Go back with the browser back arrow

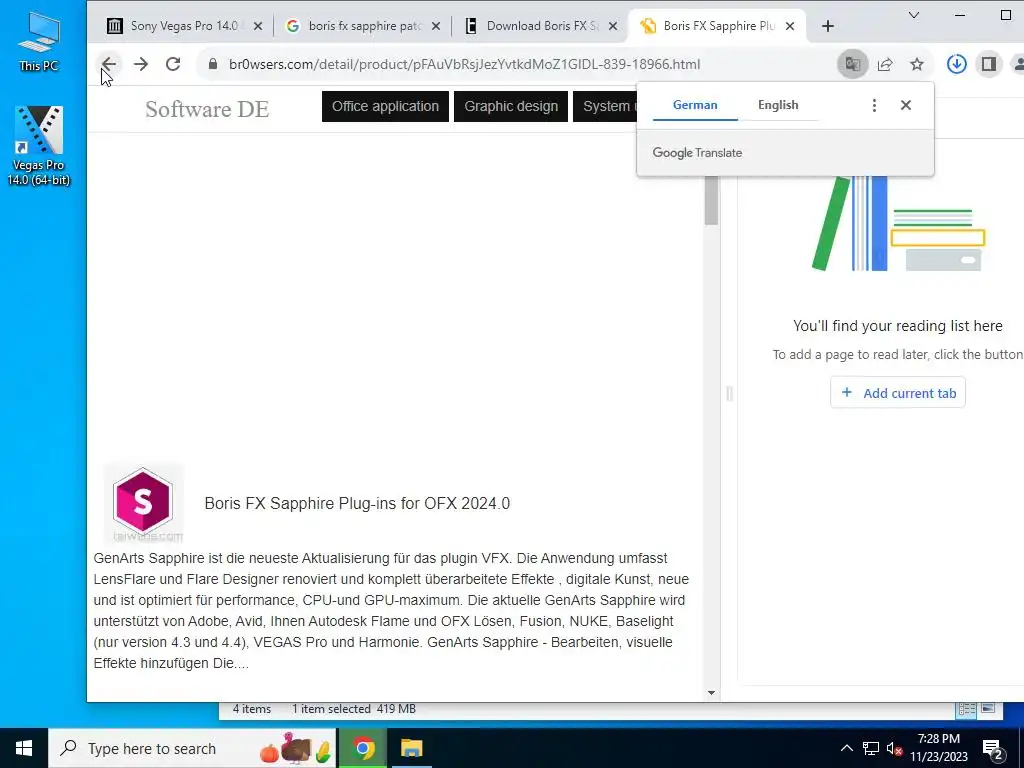(108, 64)
